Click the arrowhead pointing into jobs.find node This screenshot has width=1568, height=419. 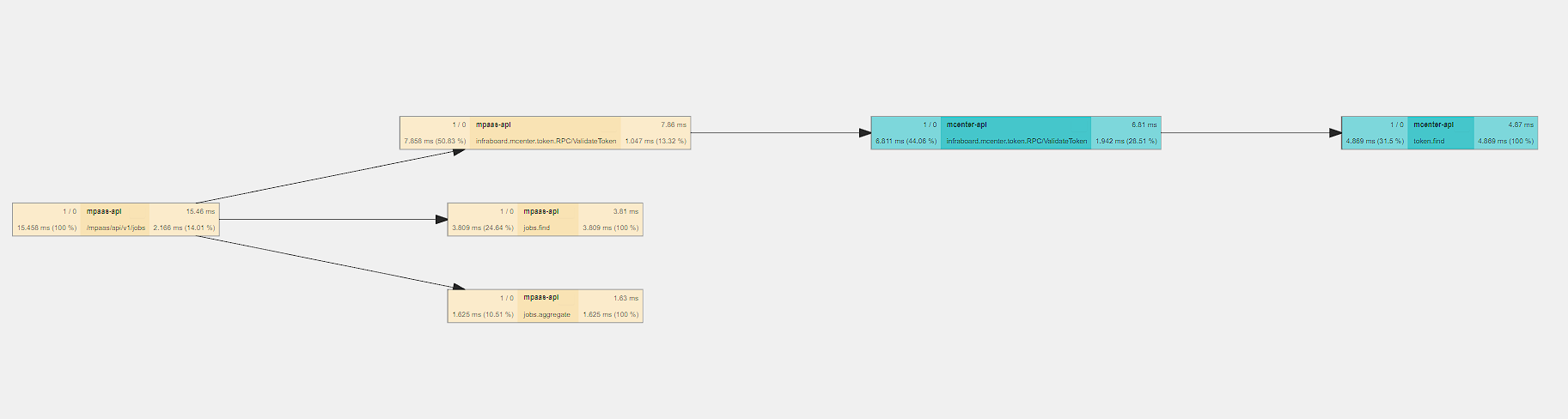tap(442, 220)
